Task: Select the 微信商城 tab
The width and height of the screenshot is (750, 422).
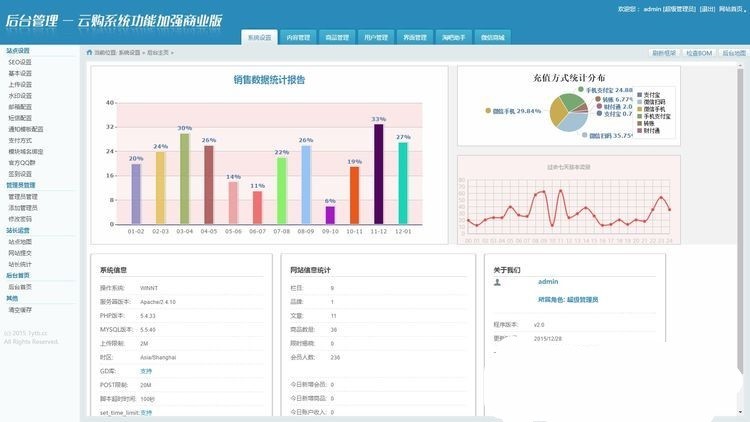Action: 492,37
